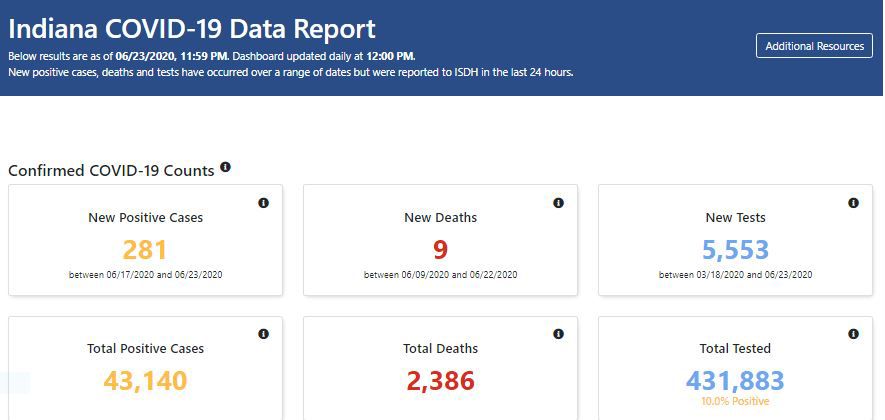Click the 10.0% Positive label
885x420 pixels.
coord(735,401)
